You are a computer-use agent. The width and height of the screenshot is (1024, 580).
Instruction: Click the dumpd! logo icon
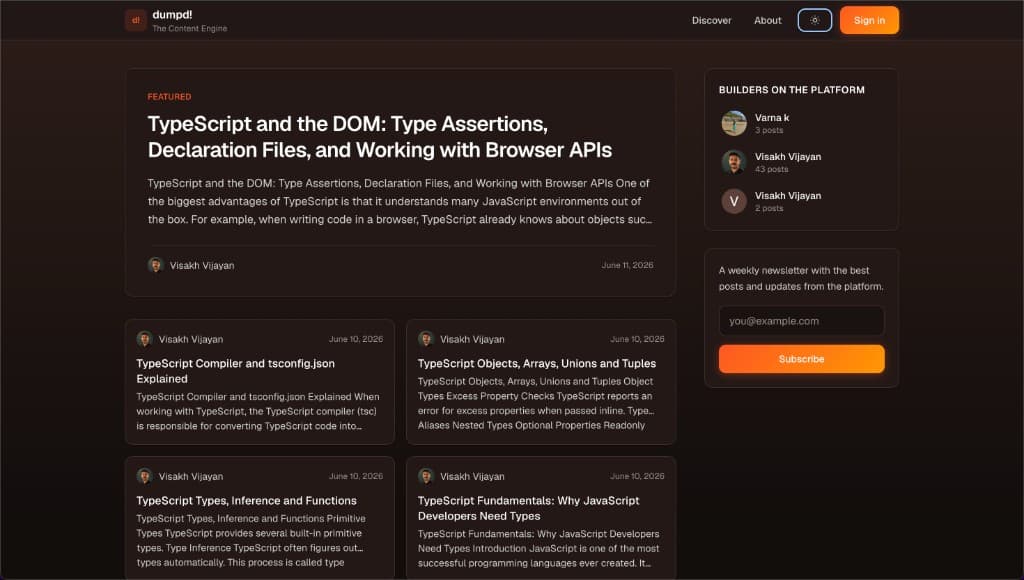coord(135,20)
